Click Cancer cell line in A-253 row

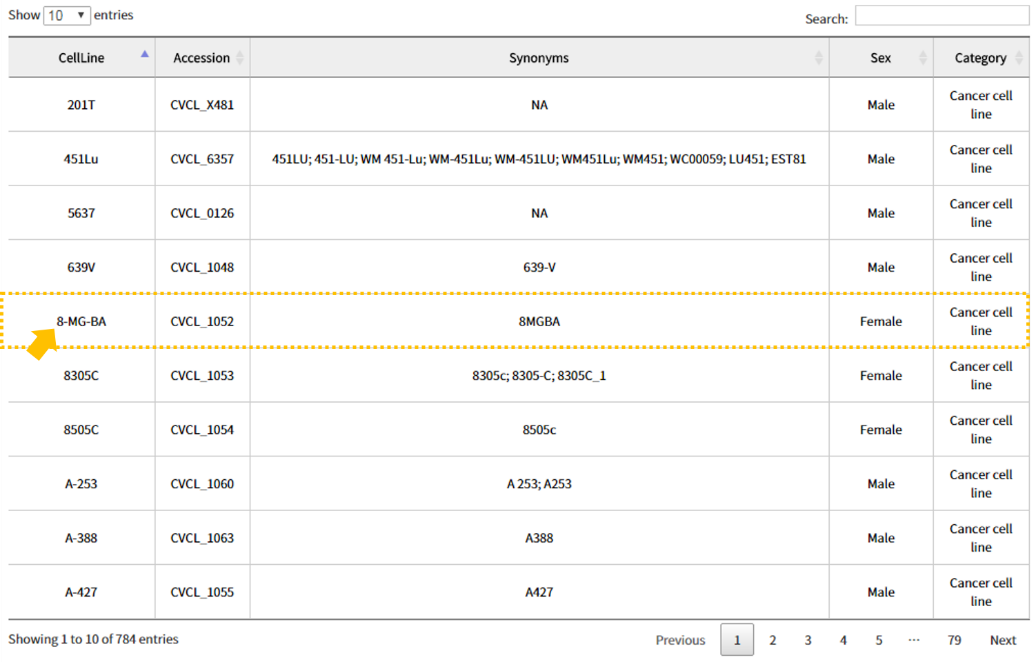click(980, 484)
